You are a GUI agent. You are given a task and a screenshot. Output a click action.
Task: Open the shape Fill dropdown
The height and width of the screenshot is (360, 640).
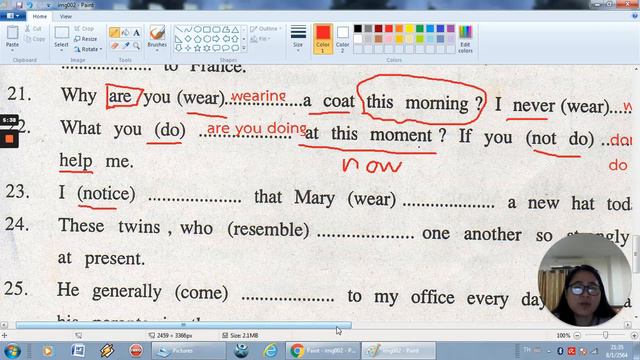click(x=260, y=39)
